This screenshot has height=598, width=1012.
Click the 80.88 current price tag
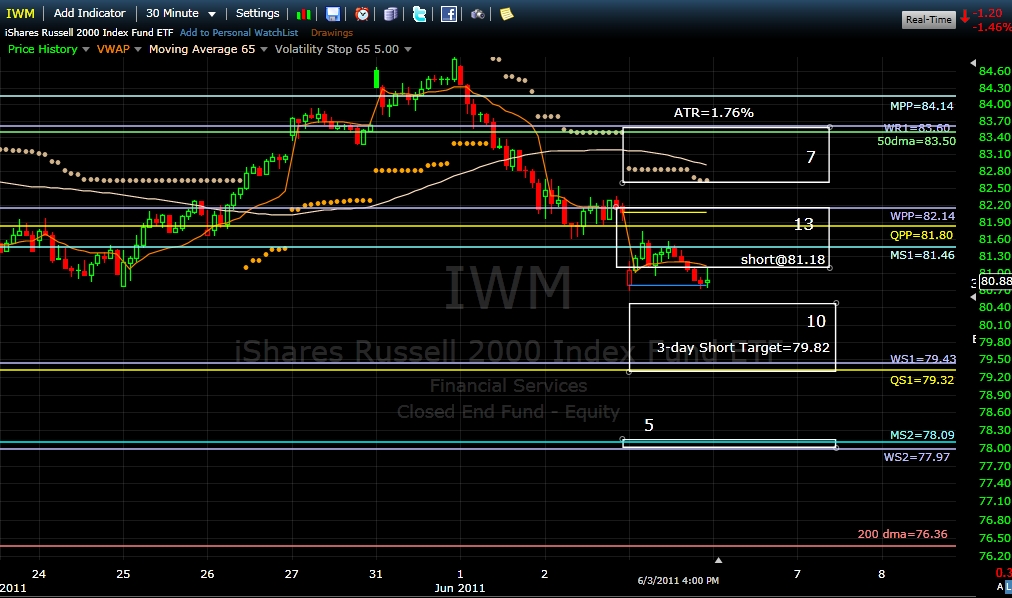point(995,281)
